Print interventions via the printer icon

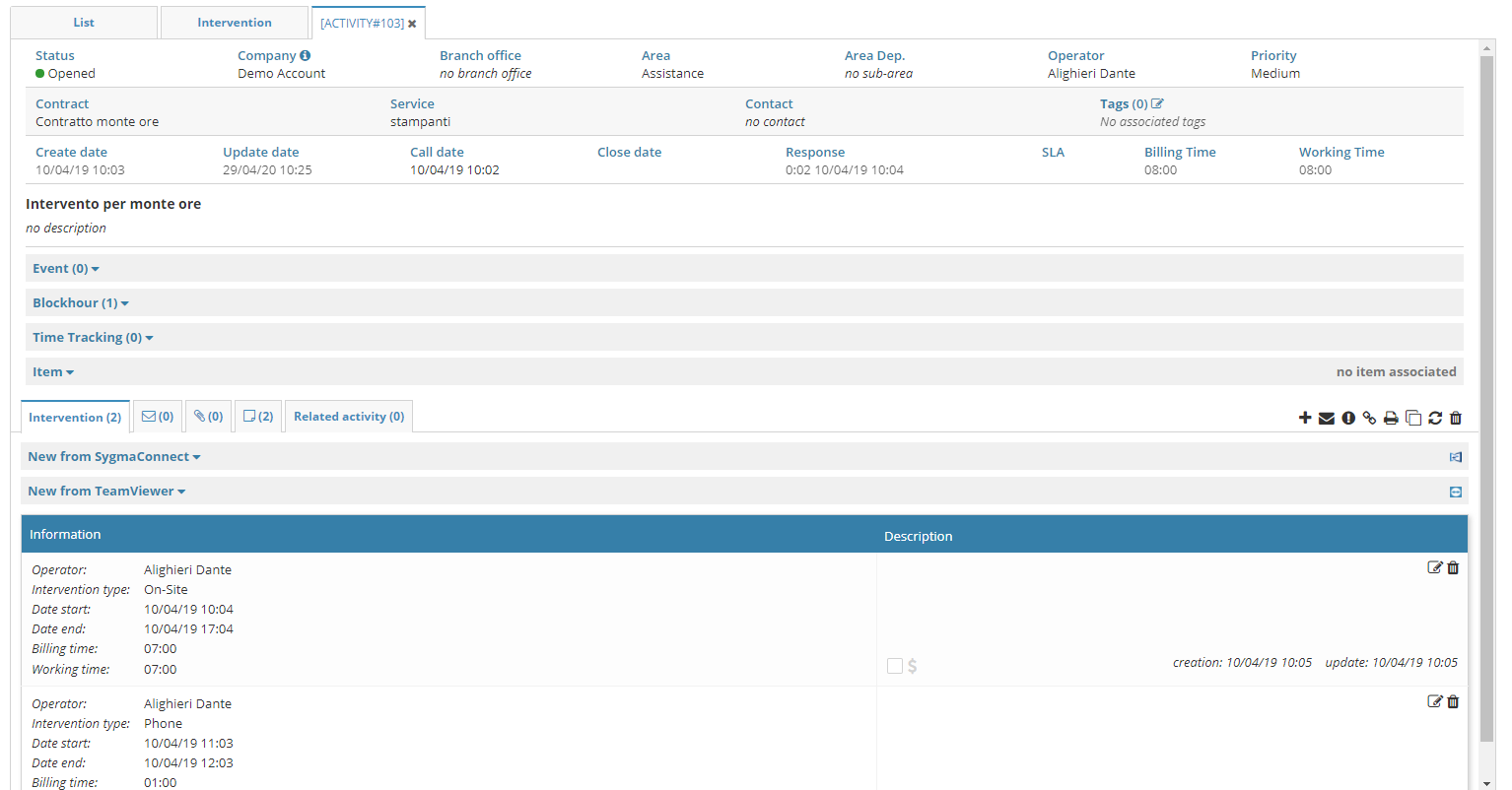tap(1391, 418)
